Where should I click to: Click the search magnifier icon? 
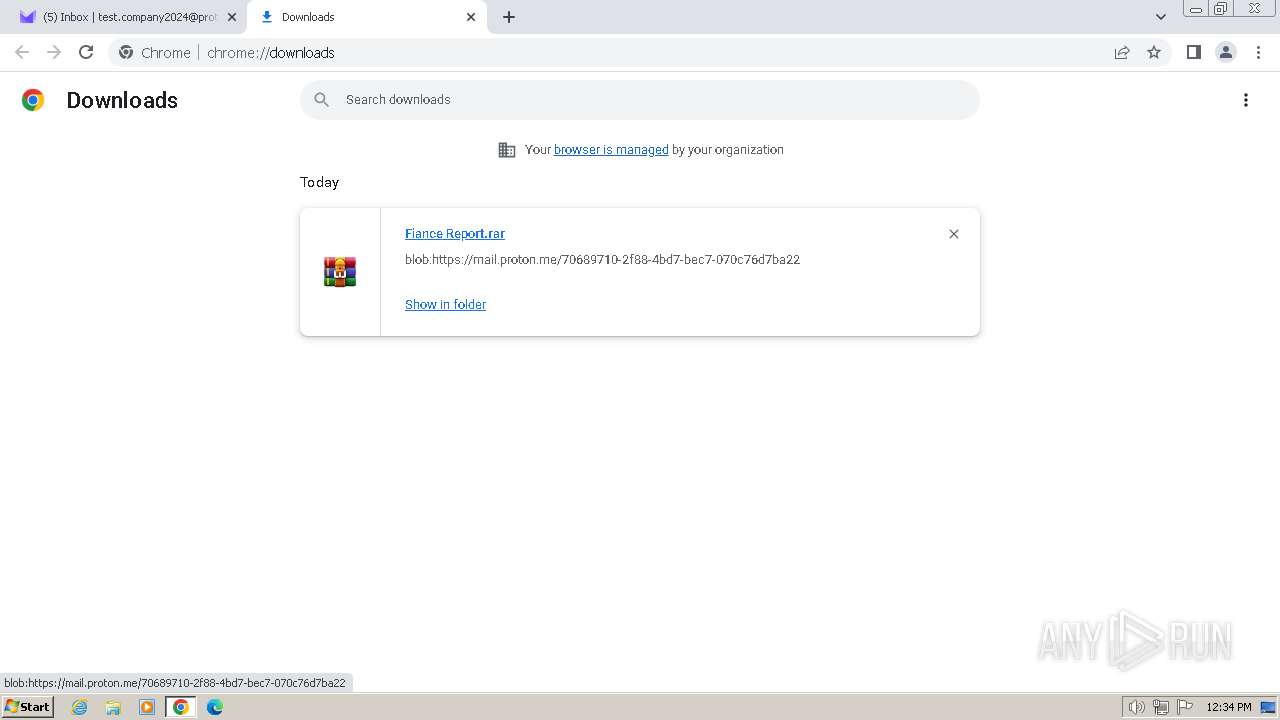[321, 100]
